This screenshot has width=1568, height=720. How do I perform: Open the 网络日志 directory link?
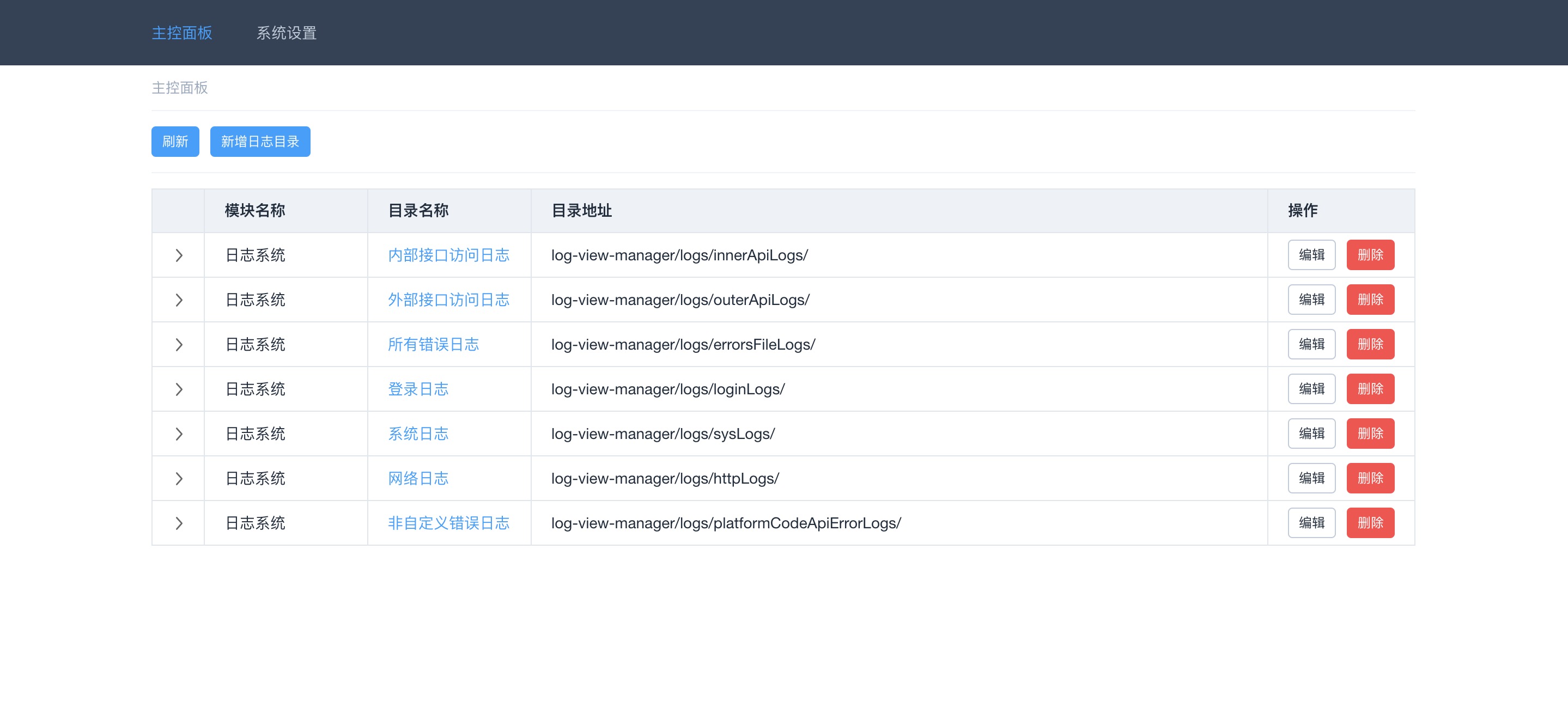417,478
